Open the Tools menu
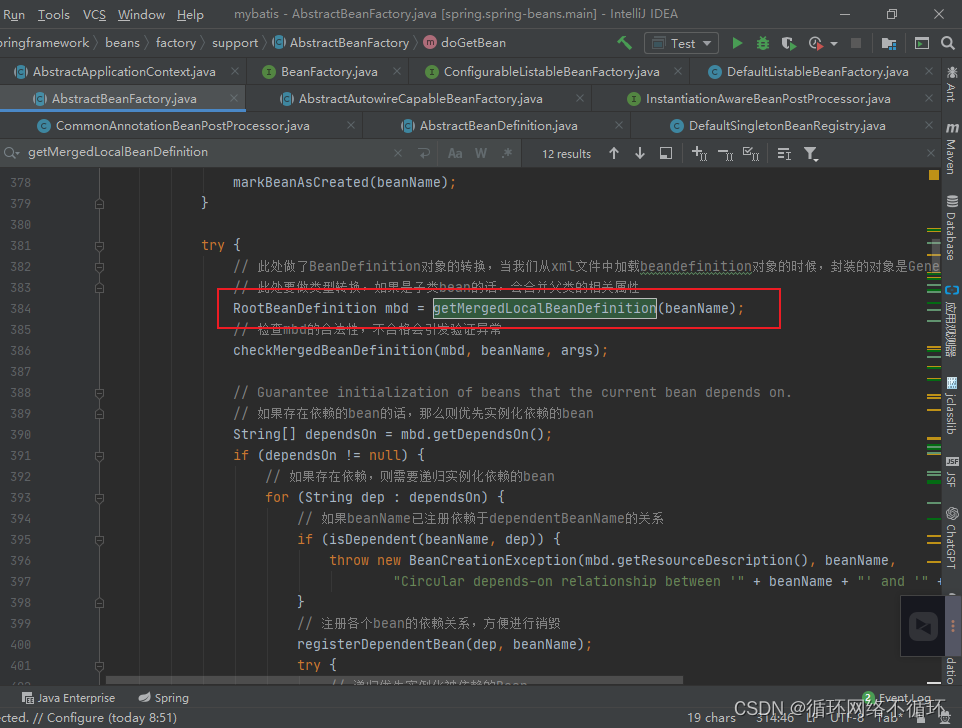 click(53, 14)
